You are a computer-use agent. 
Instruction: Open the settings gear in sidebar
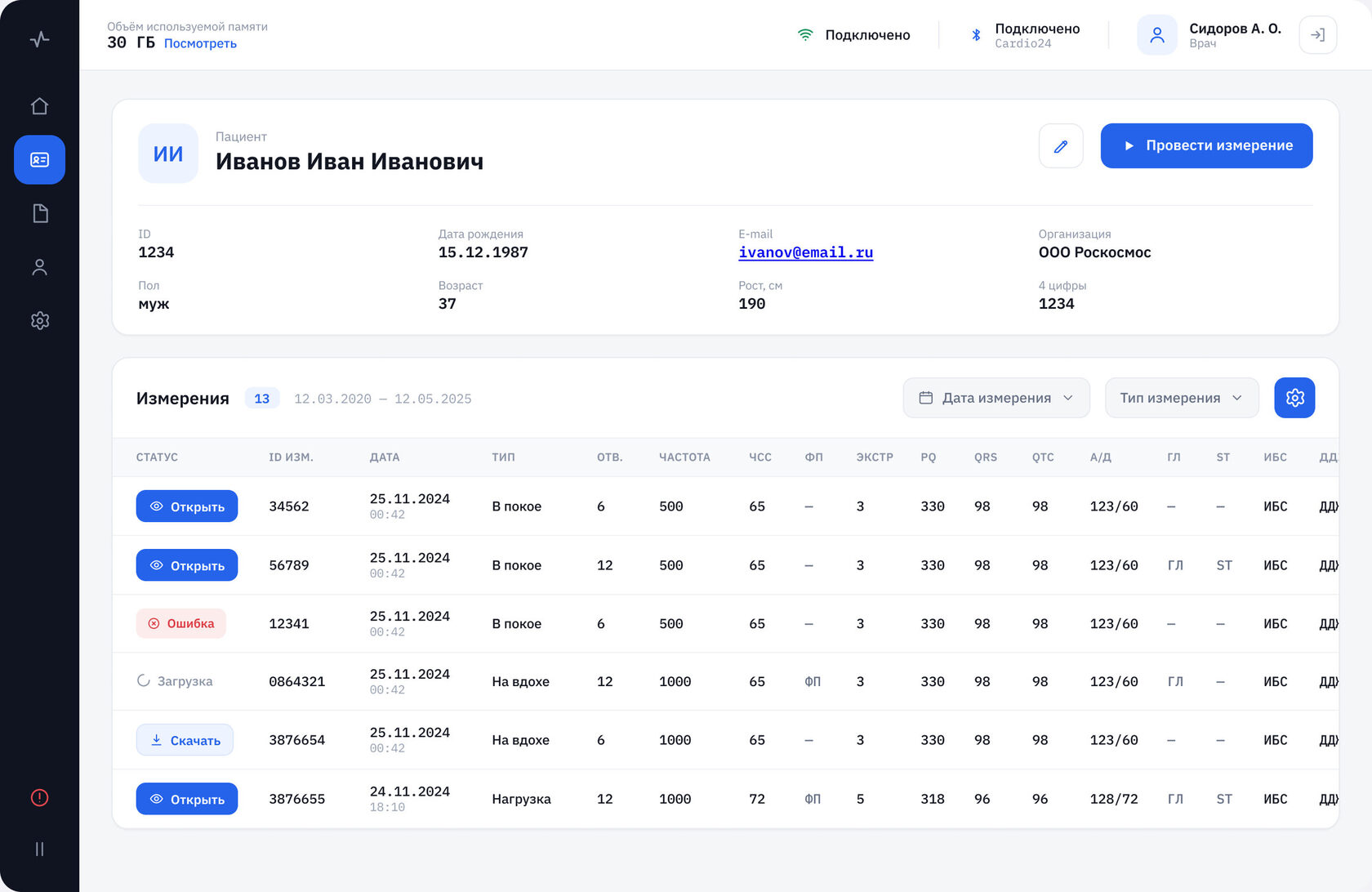tap(39, 320)
